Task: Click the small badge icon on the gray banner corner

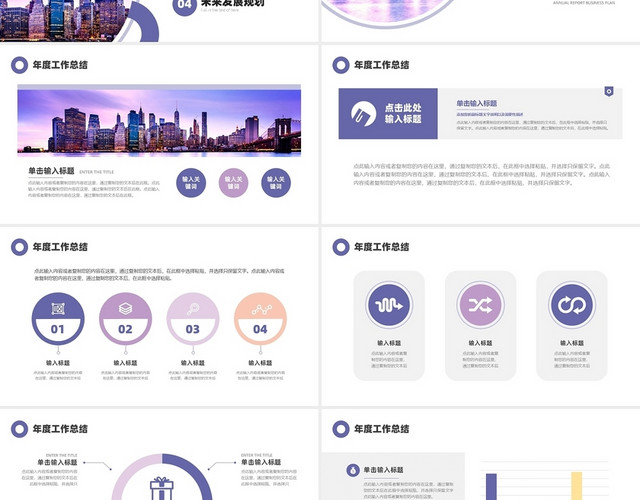Action: coord(609,91)
